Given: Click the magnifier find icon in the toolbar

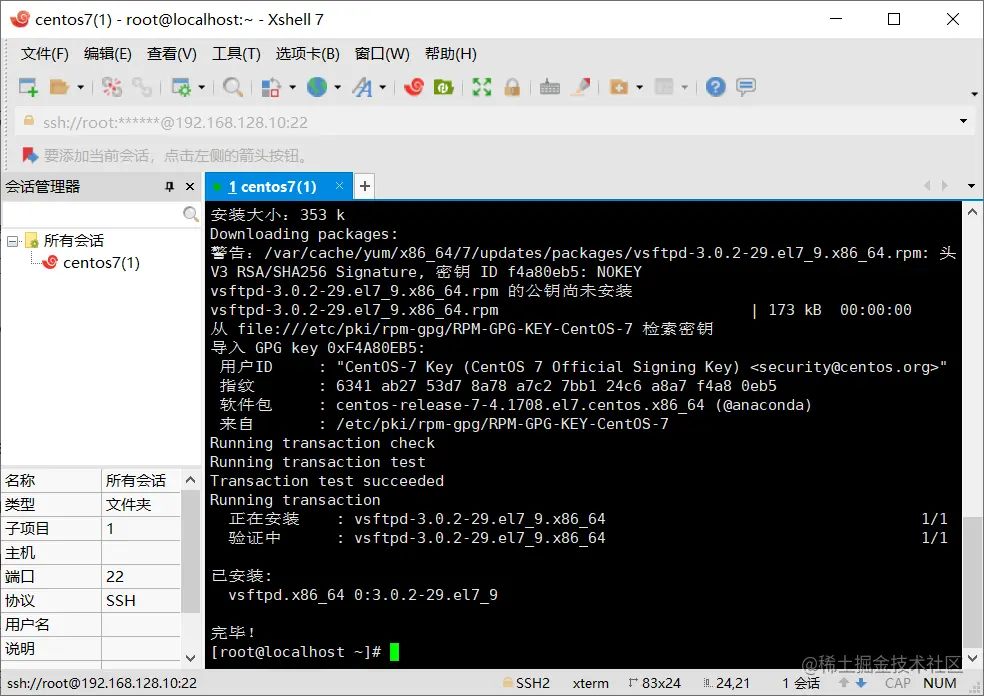Looking at the screenshot, I should pos(233,87).
